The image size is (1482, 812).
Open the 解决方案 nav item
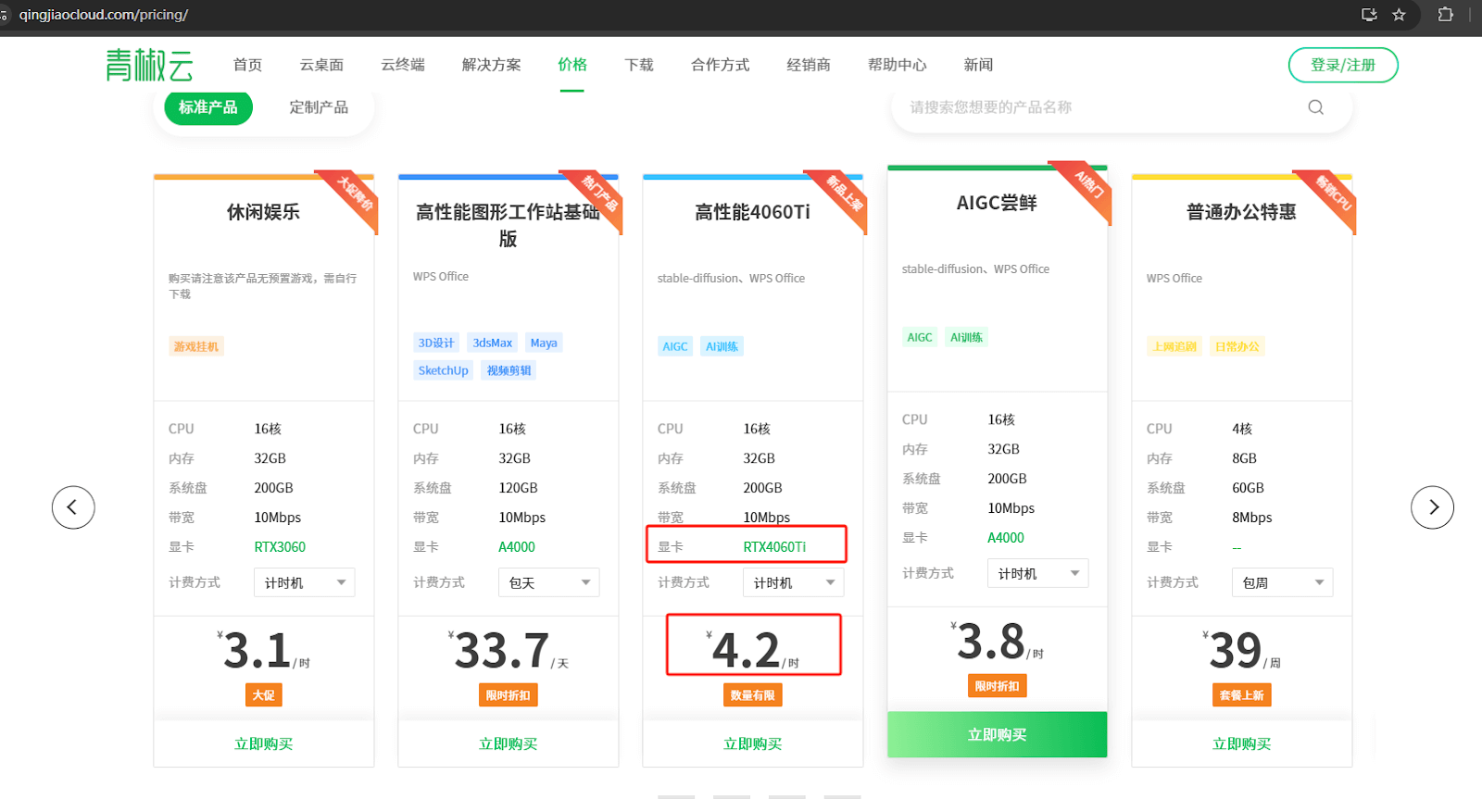492,65
